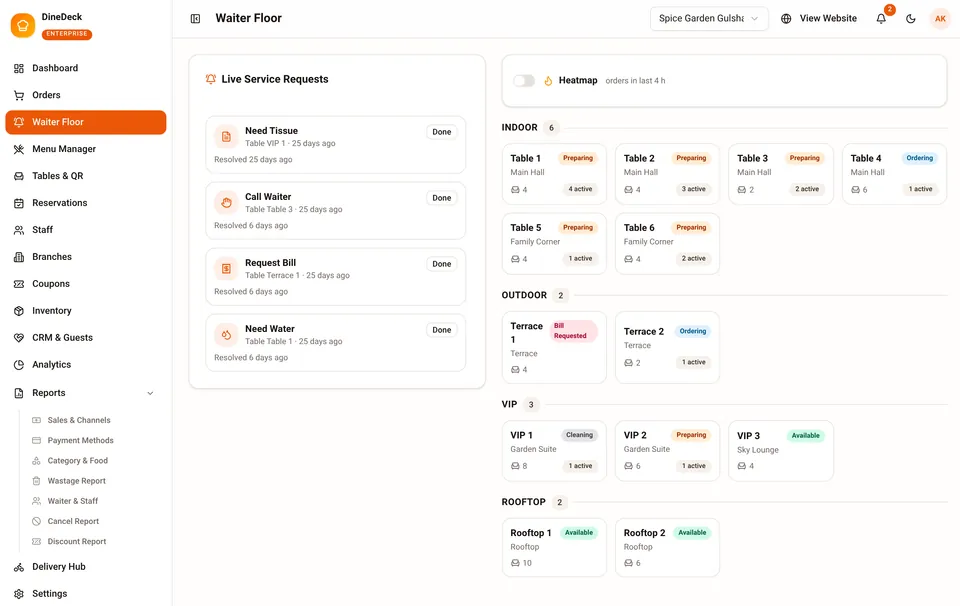Switch to dark mode via moon icon
Screen dimensions: 960x606
coord(910,18)
